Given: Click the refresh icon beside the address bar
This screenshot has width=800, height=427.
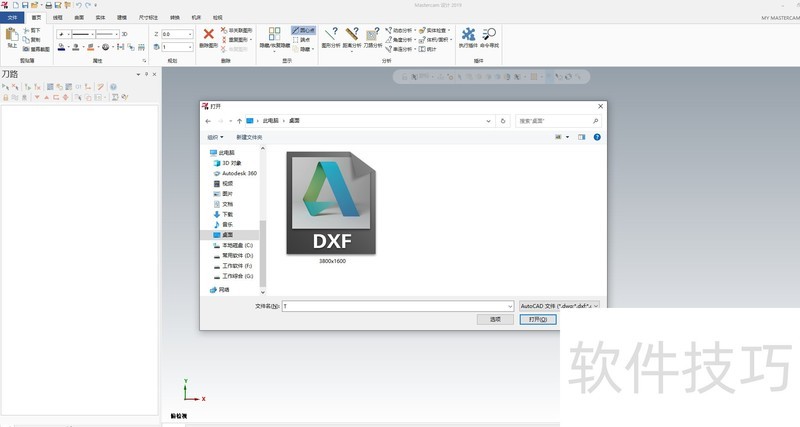Looking at the screenshot, I should [x=503, y=121].
